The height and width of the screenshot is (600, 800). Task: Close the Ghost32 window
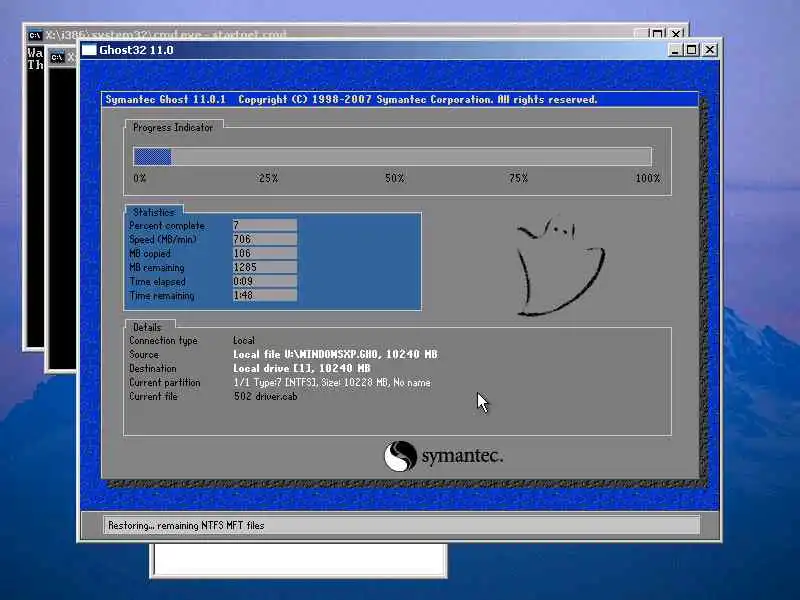click(710, 50)
